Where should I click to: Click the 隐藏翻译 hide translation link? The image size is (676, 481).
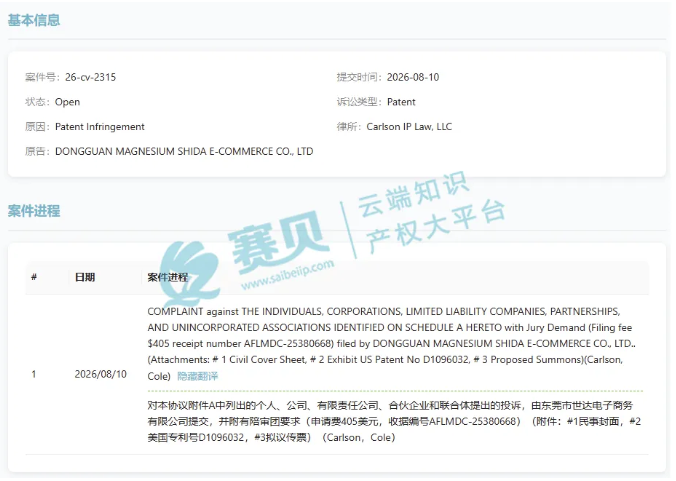tap(197, 376)
